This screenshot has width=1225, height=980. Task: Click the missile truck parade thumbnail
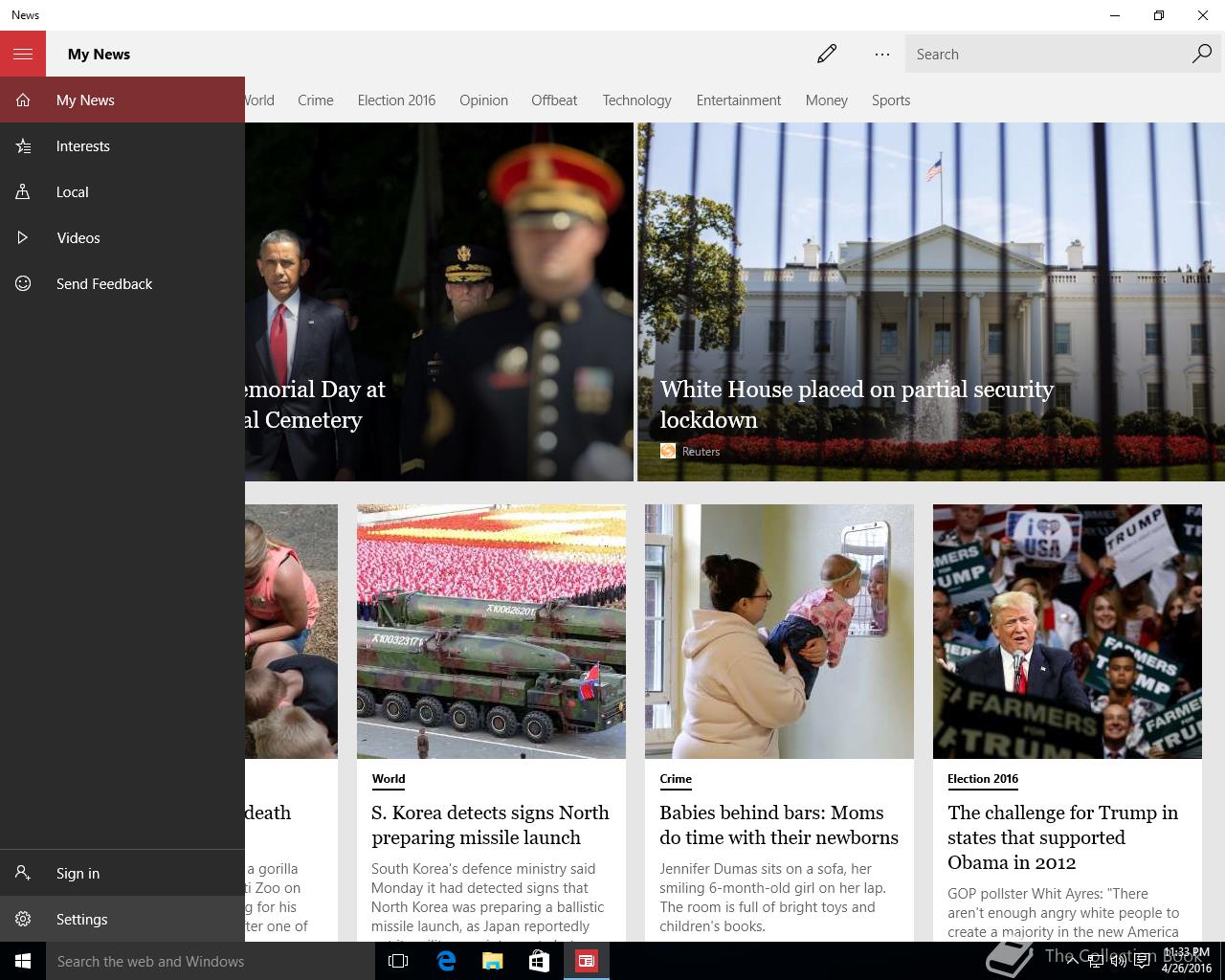tap(491, 632)
